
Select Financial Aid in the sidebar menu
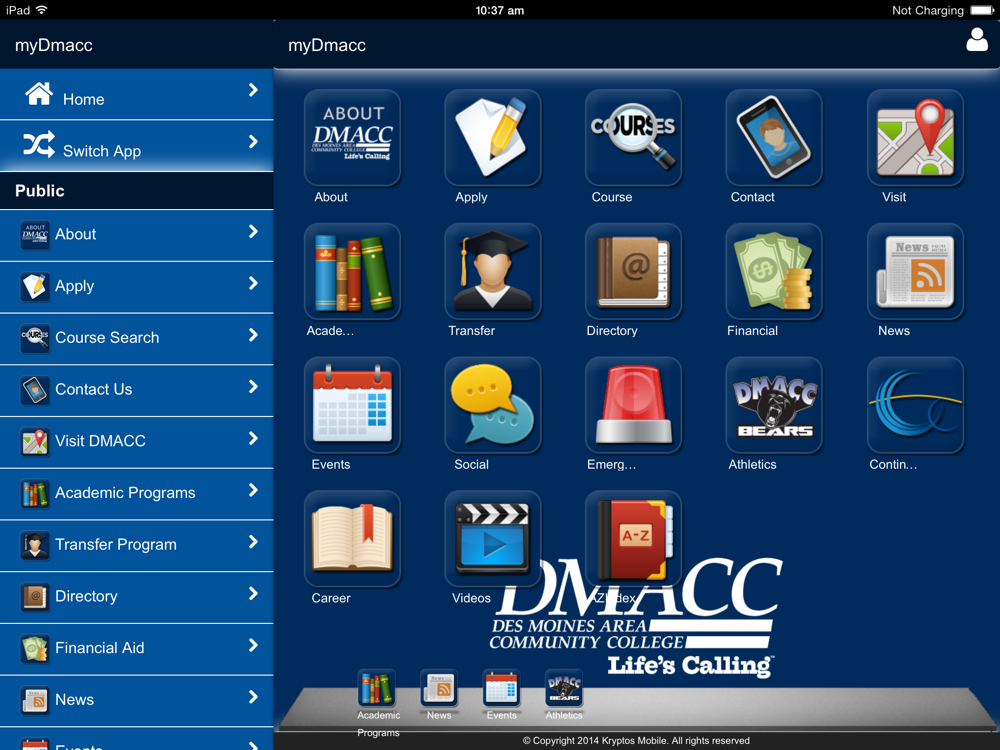[136, 649]
